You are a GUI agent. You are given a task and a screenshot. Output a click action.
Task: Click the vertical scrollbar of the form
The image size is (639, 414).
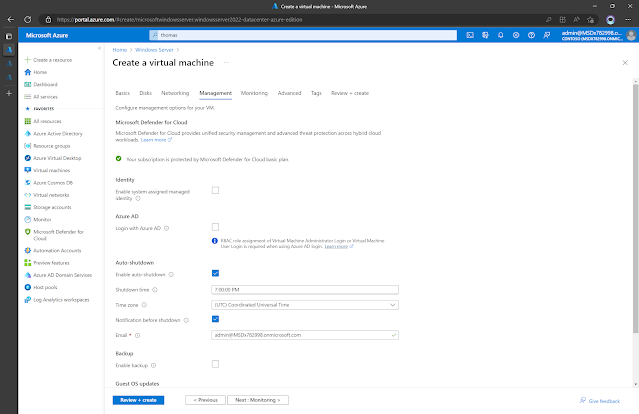pos(635,208)
